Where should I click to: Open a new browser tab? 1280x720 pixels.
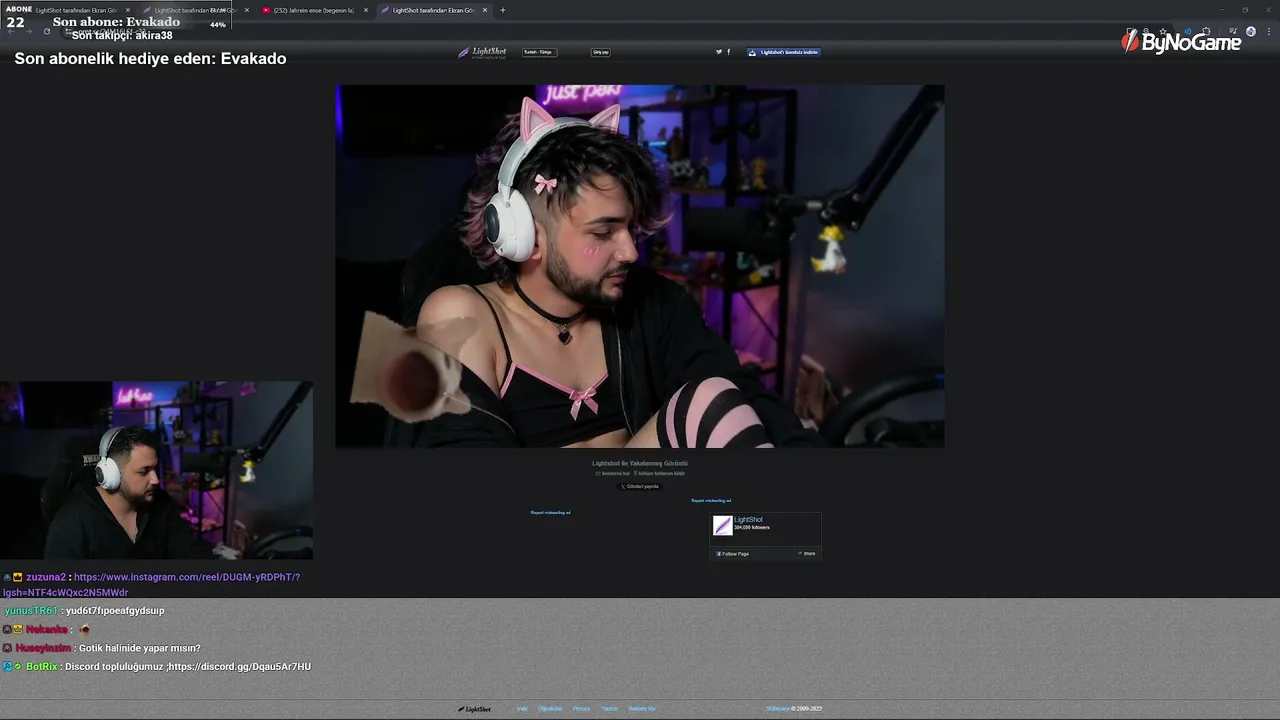[x=503, y=10]
